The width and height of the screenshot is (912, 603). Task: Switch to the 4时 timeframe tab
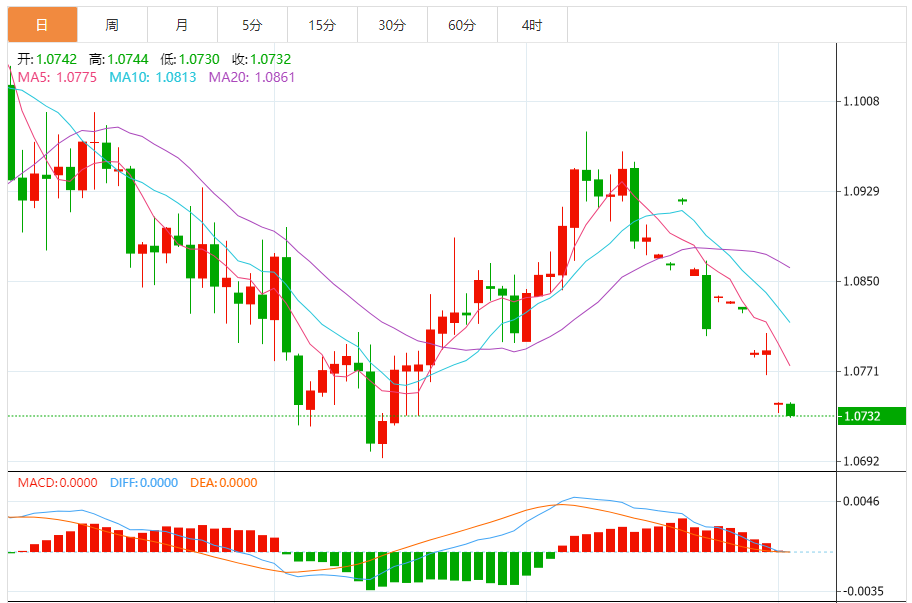click(532, 25)
